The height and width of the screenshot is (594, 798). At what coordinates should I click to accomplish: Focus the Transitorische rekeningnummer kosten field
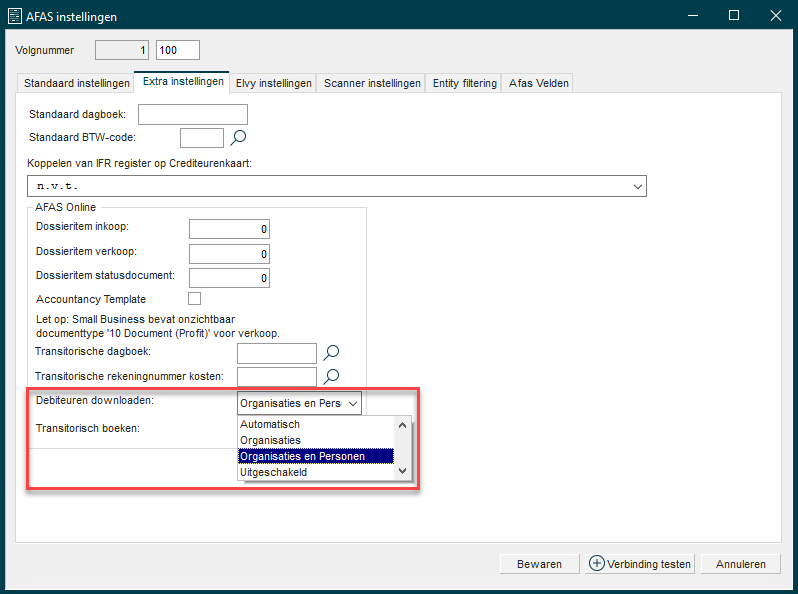(277, 377)
